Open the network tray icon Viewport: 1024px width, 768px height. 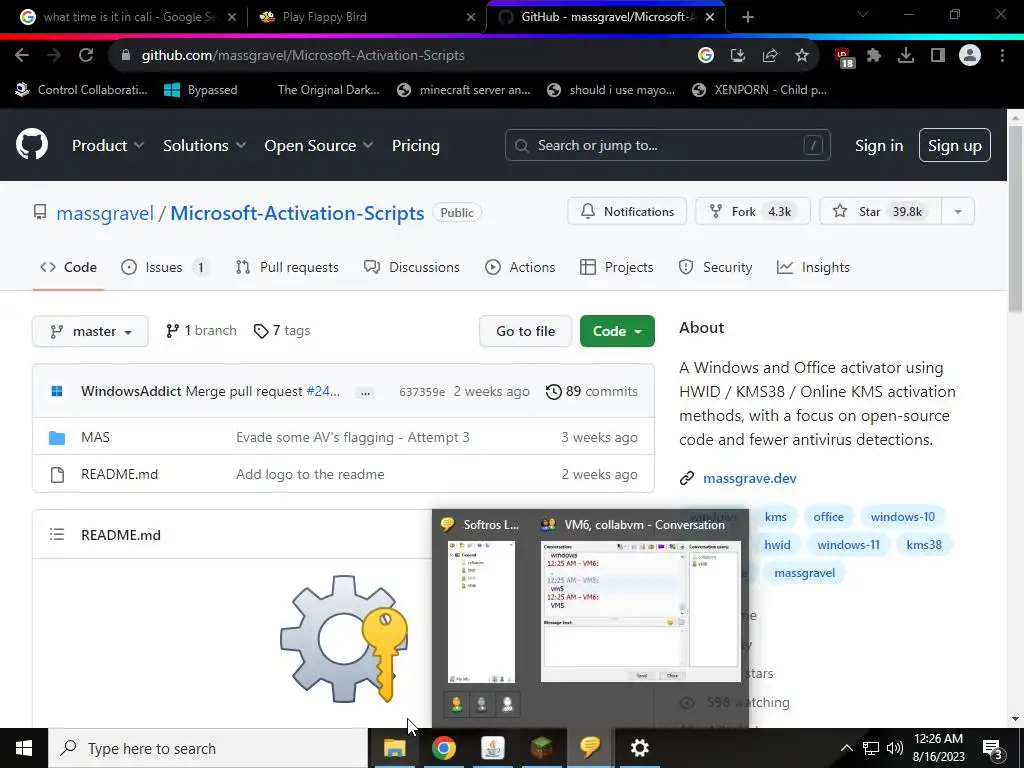(871, 748)
